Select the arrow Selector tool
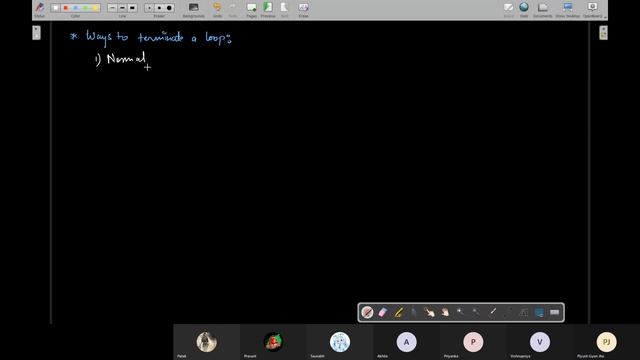The image size is (640, 360). 414,313
